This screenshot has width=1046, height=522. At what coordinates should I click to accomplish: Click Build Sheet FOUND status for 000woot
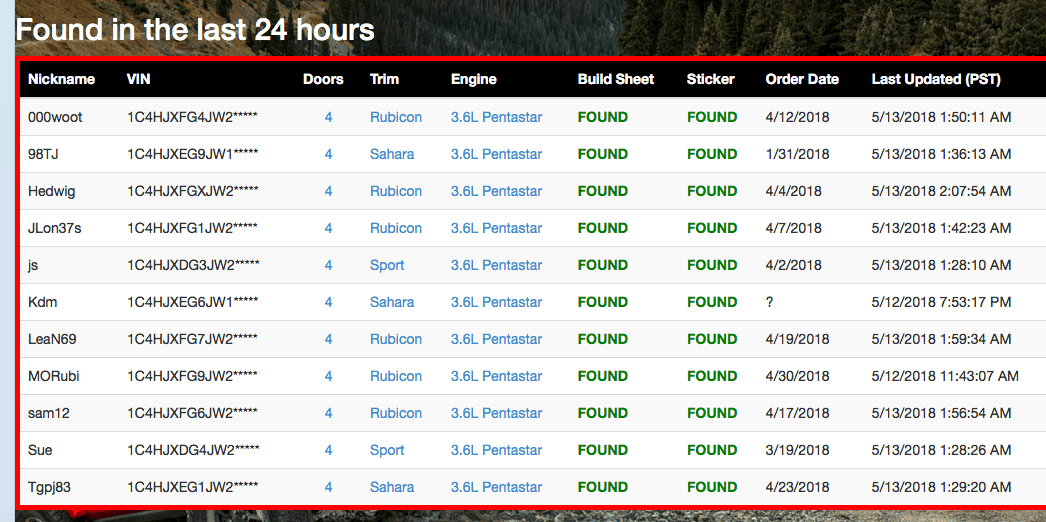pos(602,117)
